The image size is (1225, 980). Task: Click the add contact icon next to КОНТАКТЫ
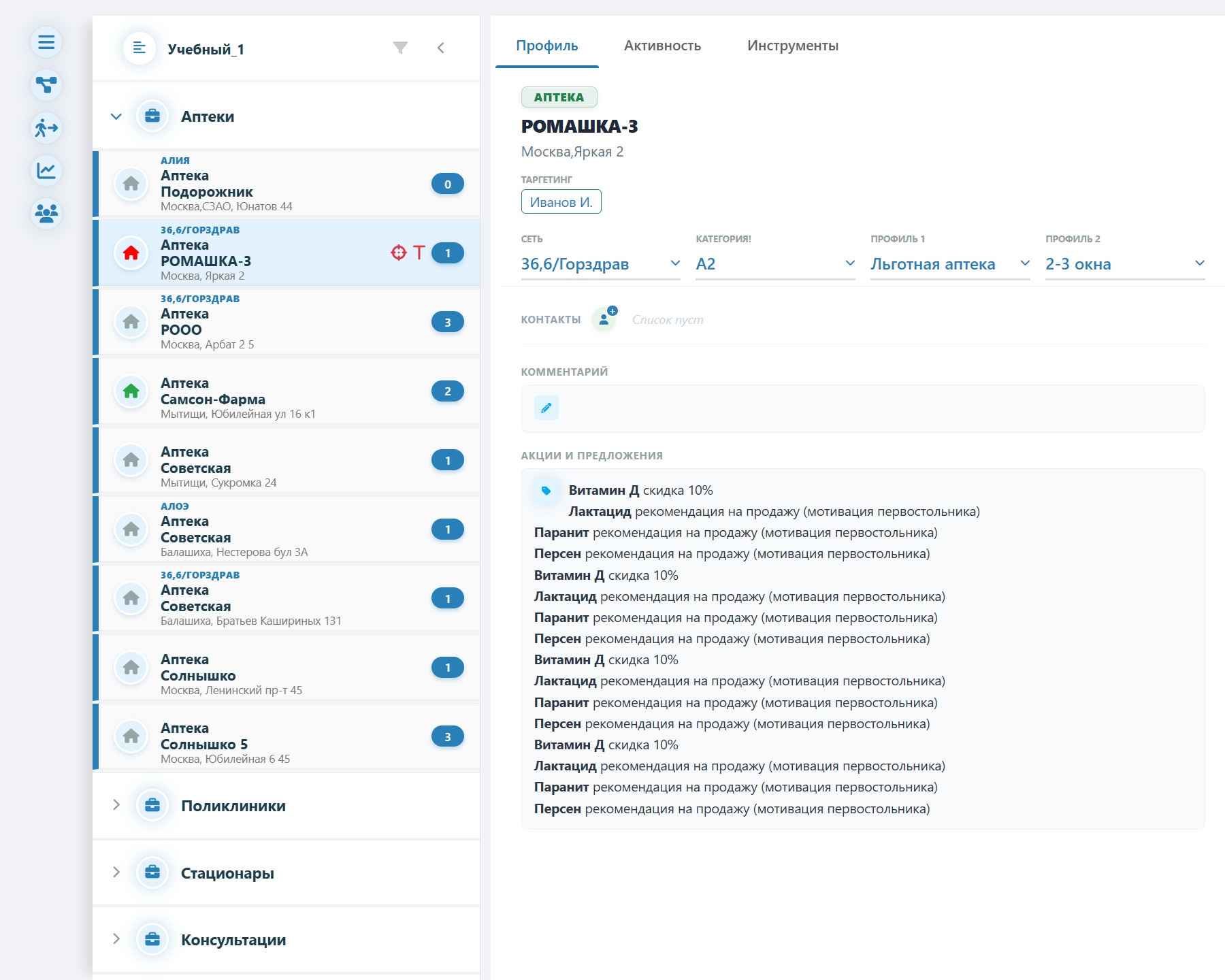pos(605,317)
